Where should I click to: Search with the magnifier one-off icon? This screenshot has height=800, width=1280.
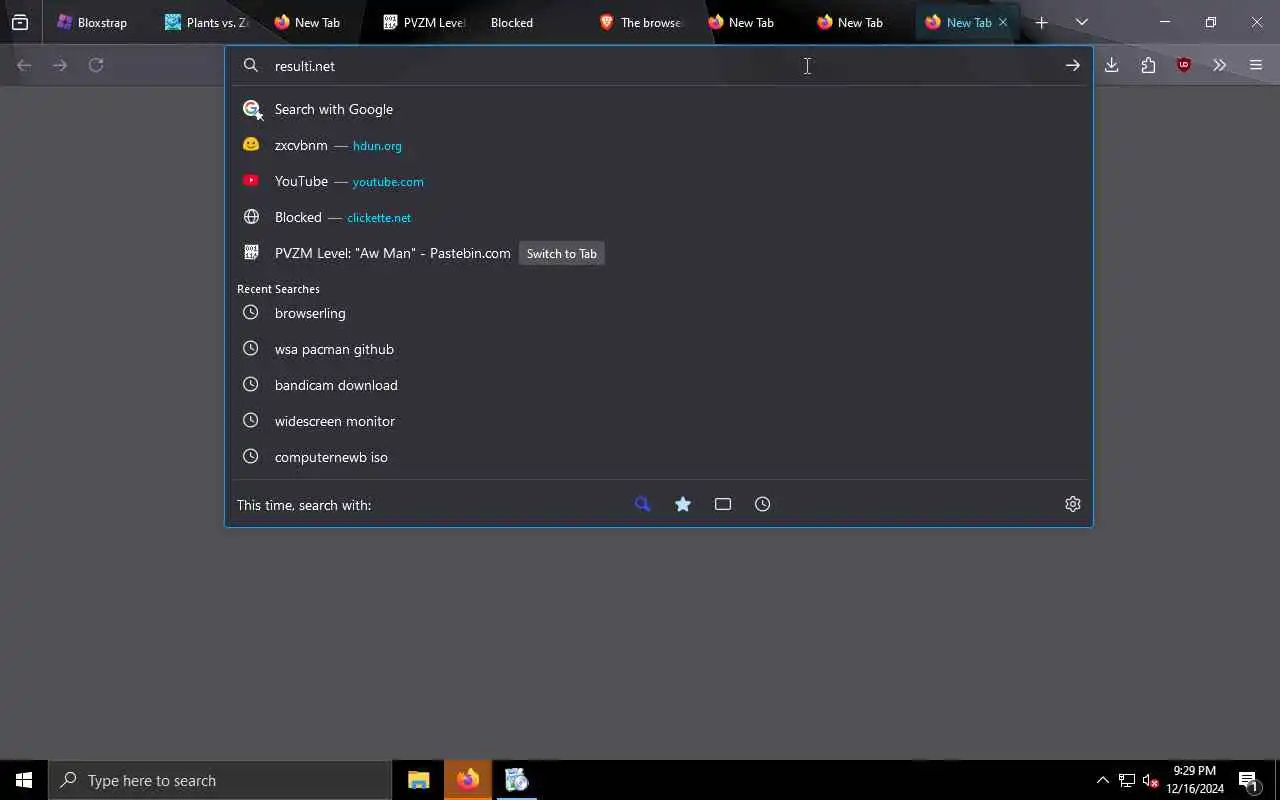(x=643, y=504)
